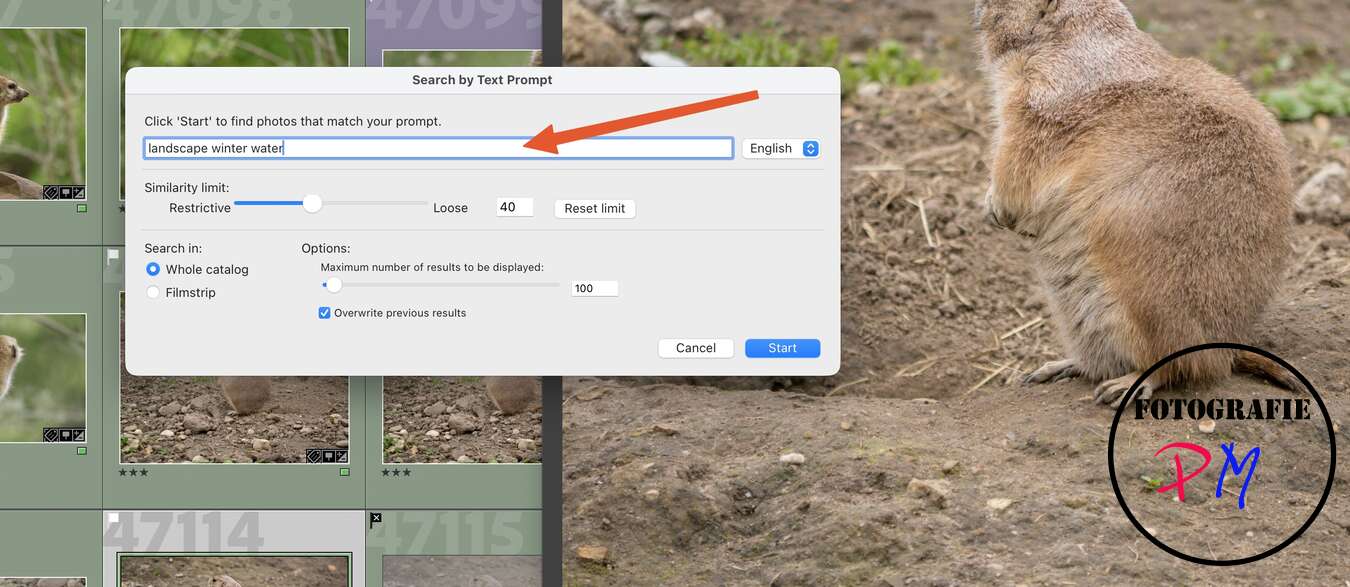Click the keyword tag badge on the thumbnail above cell 47114
Image resolution: width=1350 pixels, height=587 pixels.
click(313, 456)
